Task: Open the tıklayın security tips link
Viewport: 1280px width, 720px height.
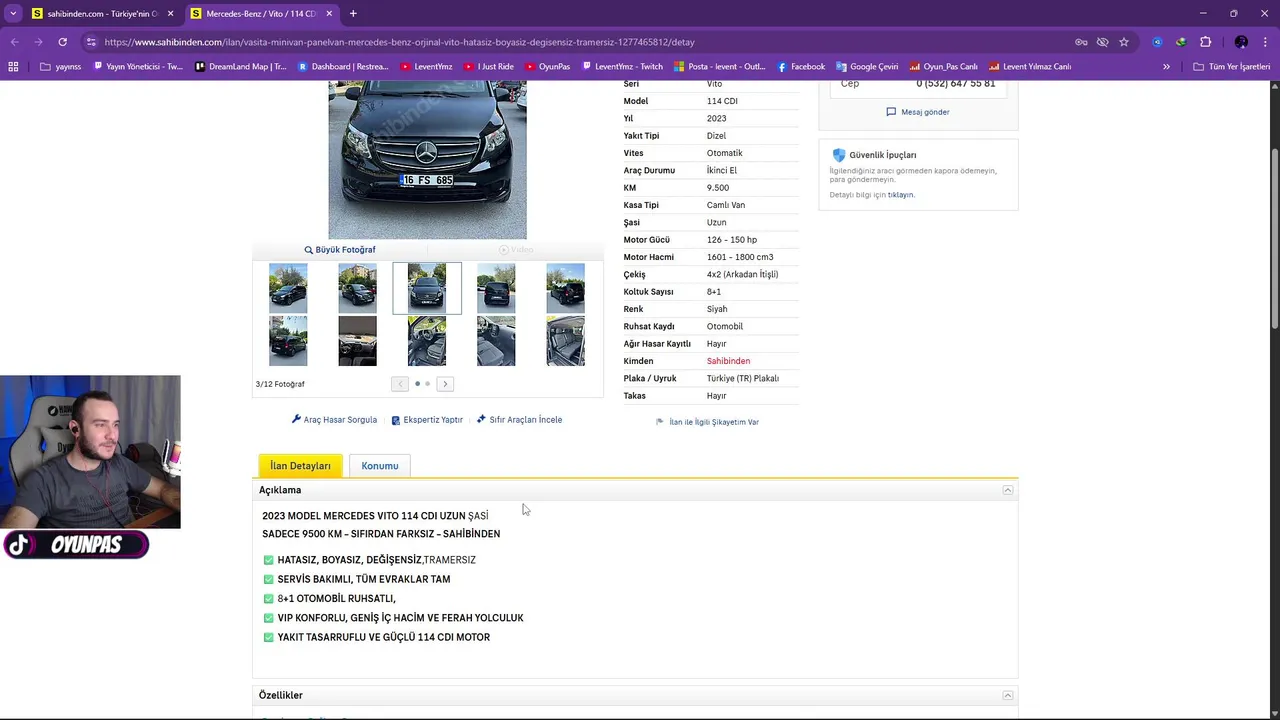Action: 900,195
